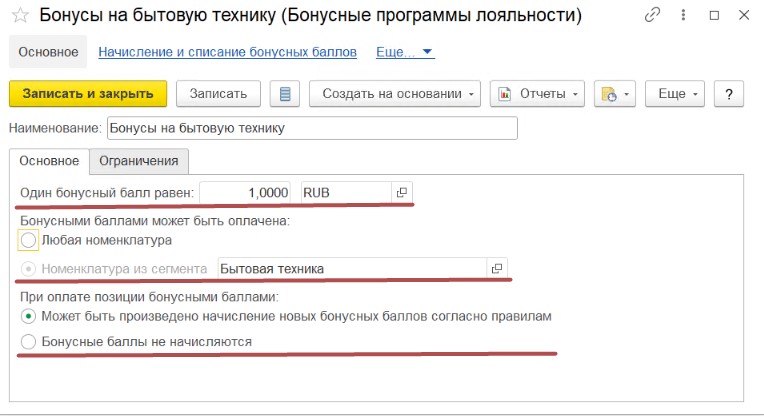Switch to the Ограничения tab
The image size is (764, 416).
[139, 161]
